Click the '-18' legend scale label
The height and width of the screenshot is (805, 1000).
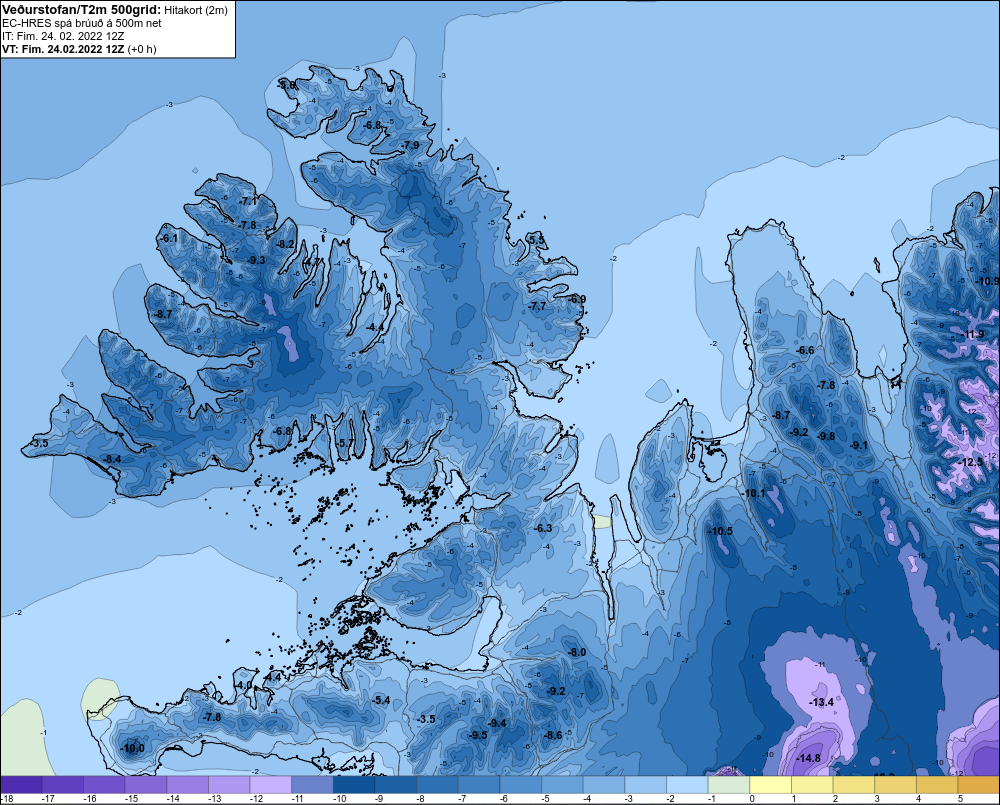[x=7, y=799]
